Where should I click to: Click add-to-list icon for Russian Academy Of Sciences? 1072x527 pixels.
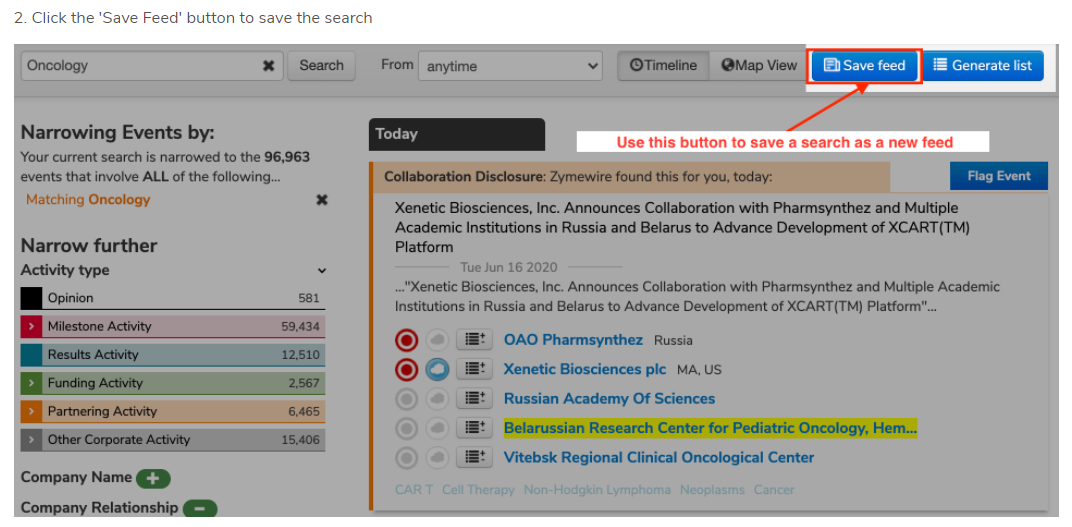[474, 398]
